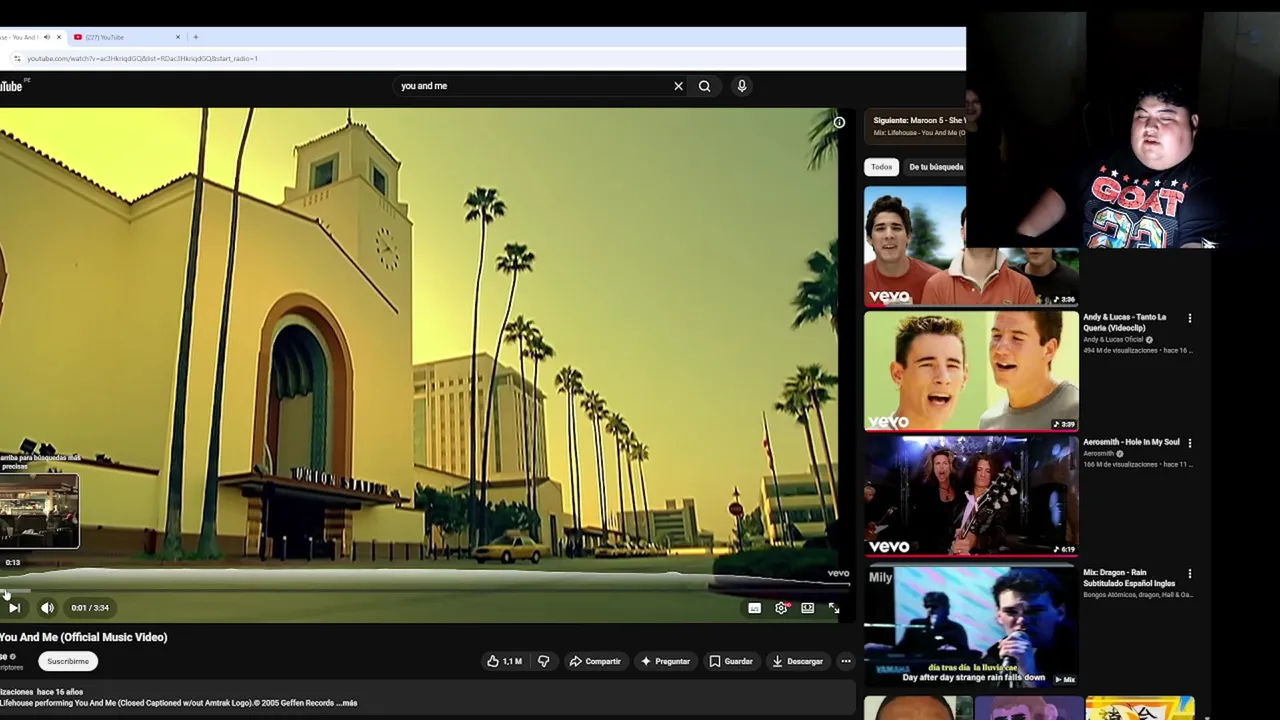This screenshot has width=1280, height=720.
Task: Click the Compartir button
Action: [x=595, y=661]
